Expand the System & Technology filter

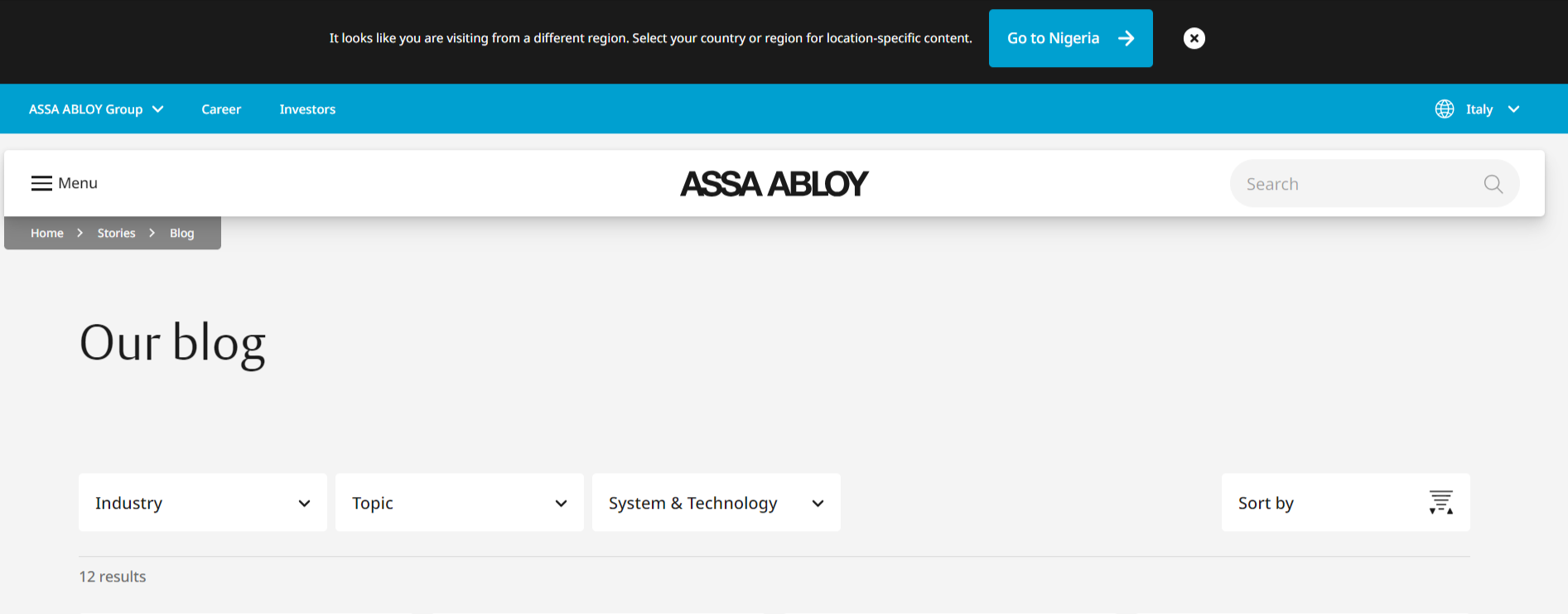click(x=716, y=502)
